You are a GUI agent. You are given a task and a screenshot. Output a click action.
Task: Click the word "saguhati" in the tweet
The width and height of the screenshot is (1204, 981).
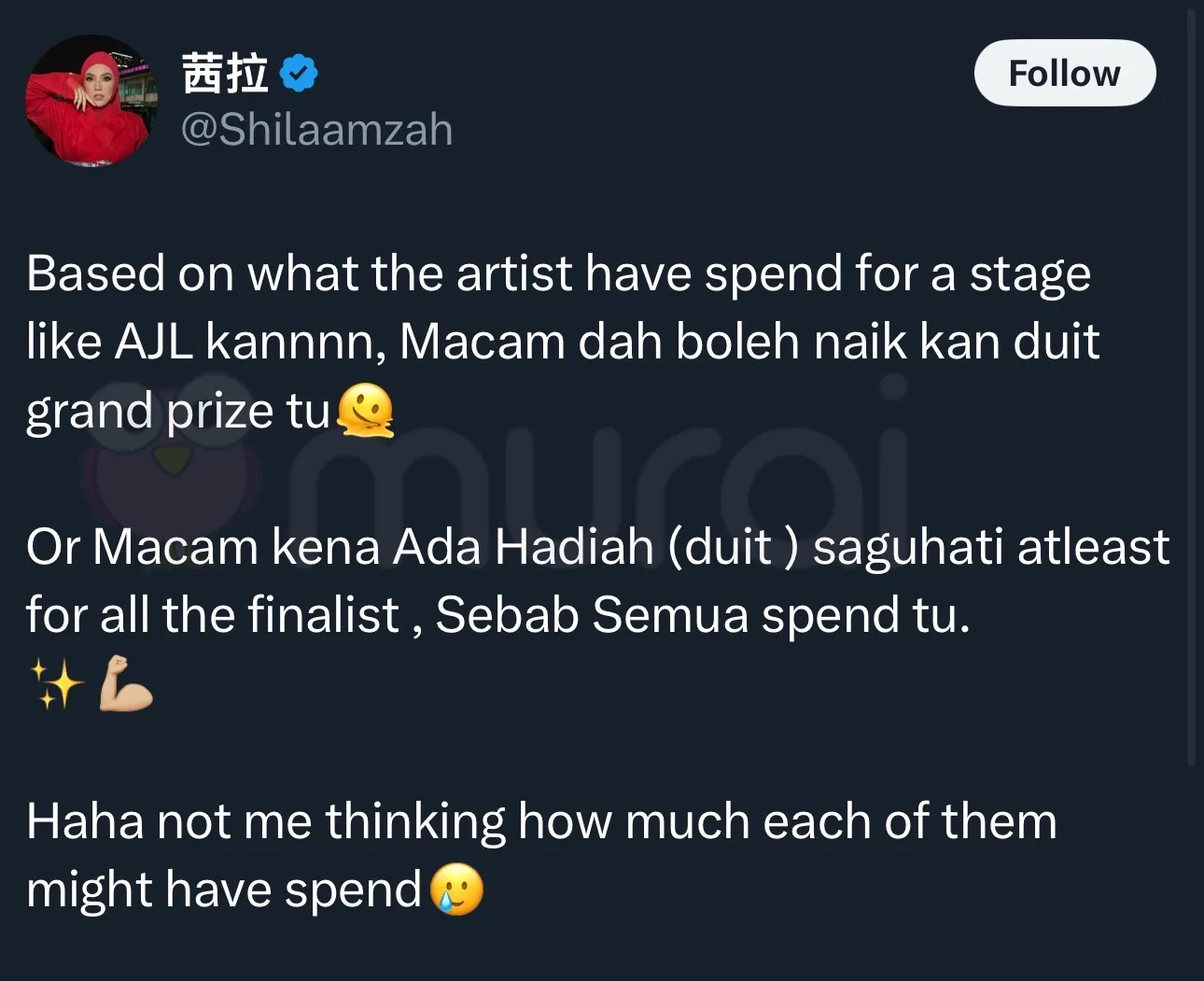click(x=907, y=547)
